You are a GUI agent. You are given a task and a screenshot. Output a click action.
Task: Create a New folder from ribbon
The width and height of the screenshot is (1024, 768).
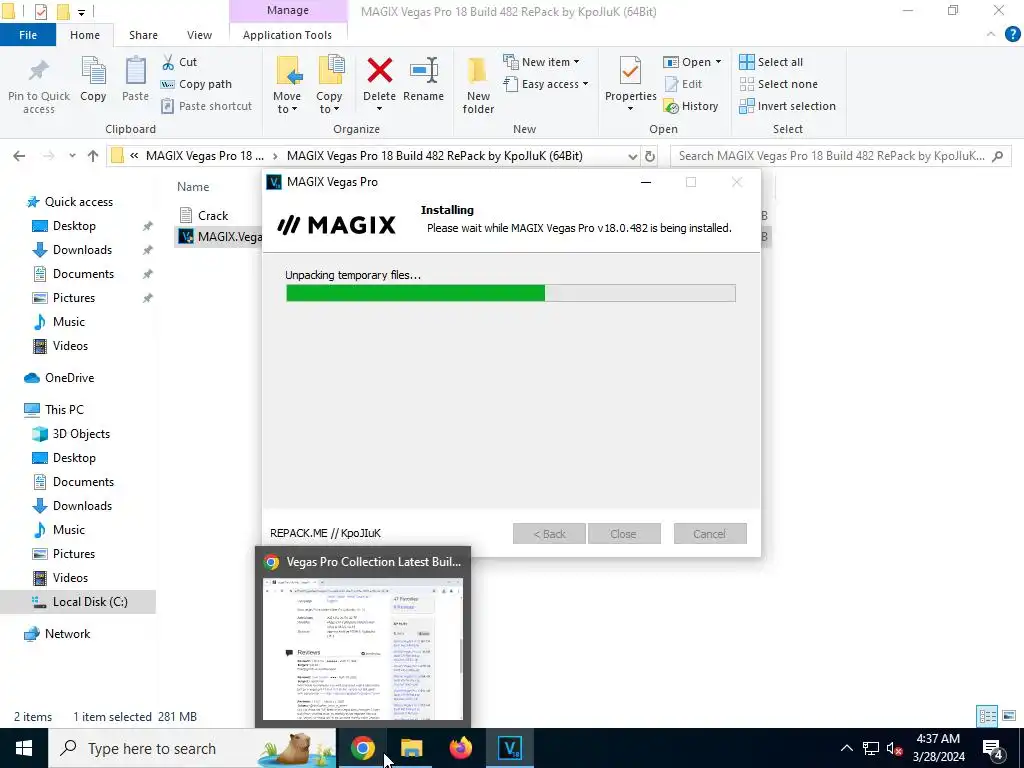(478, 86)
